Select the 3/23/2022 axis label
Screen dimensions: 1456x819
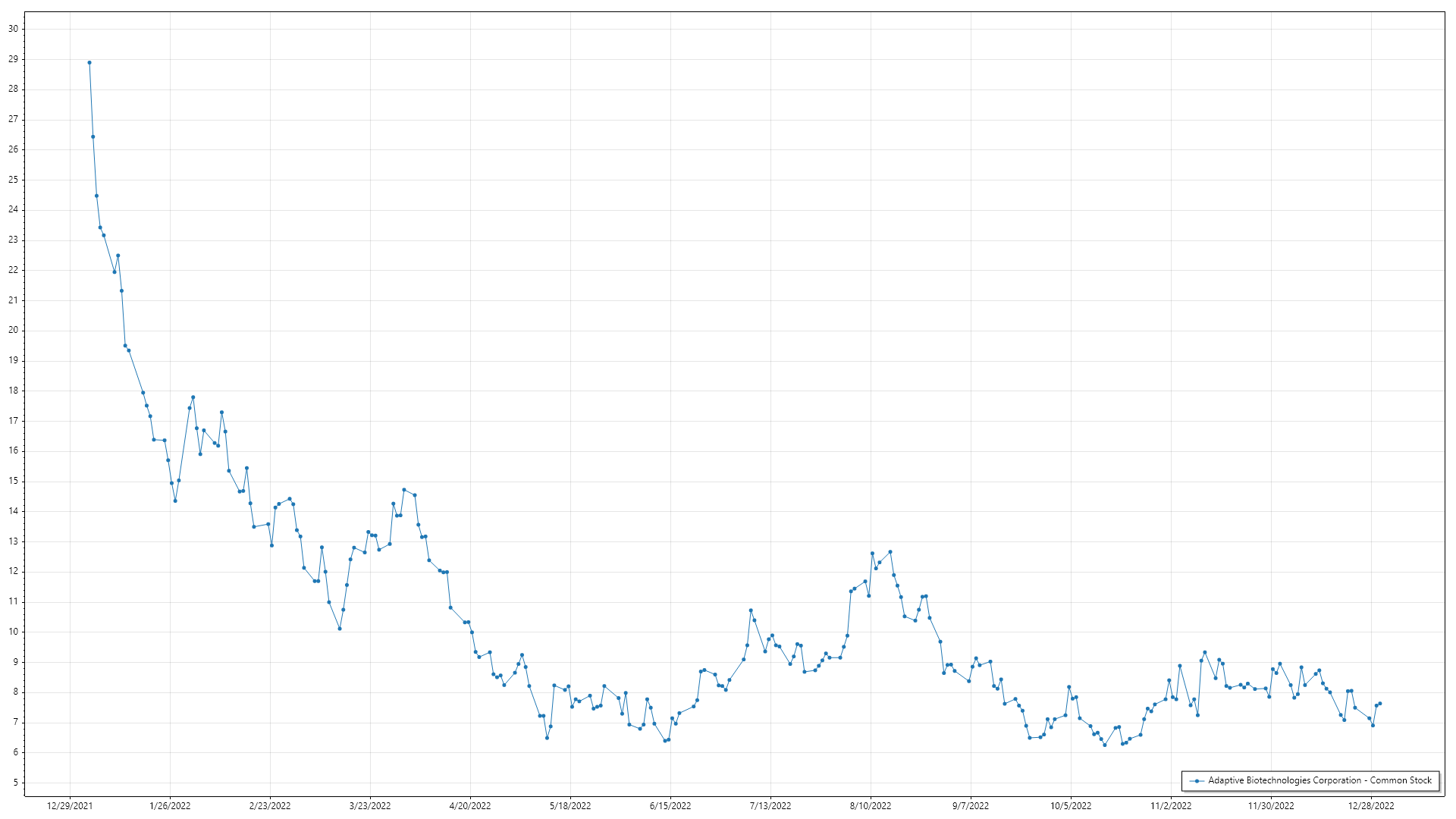370,806
